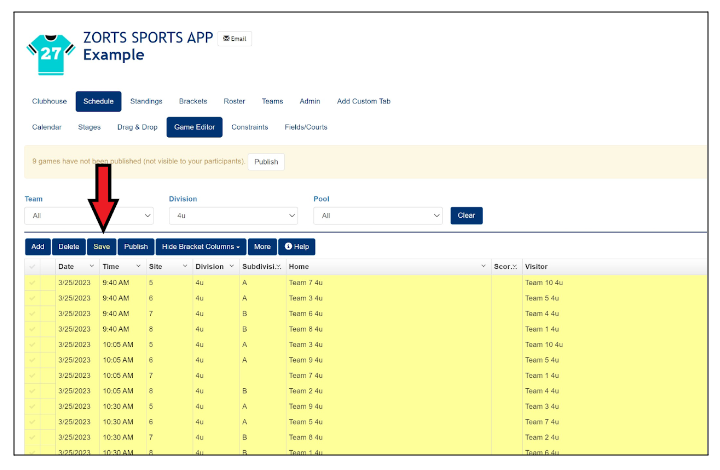The image size is (720, 470).
Task: Click Publish in the unpublished games notice
Action: pyautogui.click(x=266, y=161)
